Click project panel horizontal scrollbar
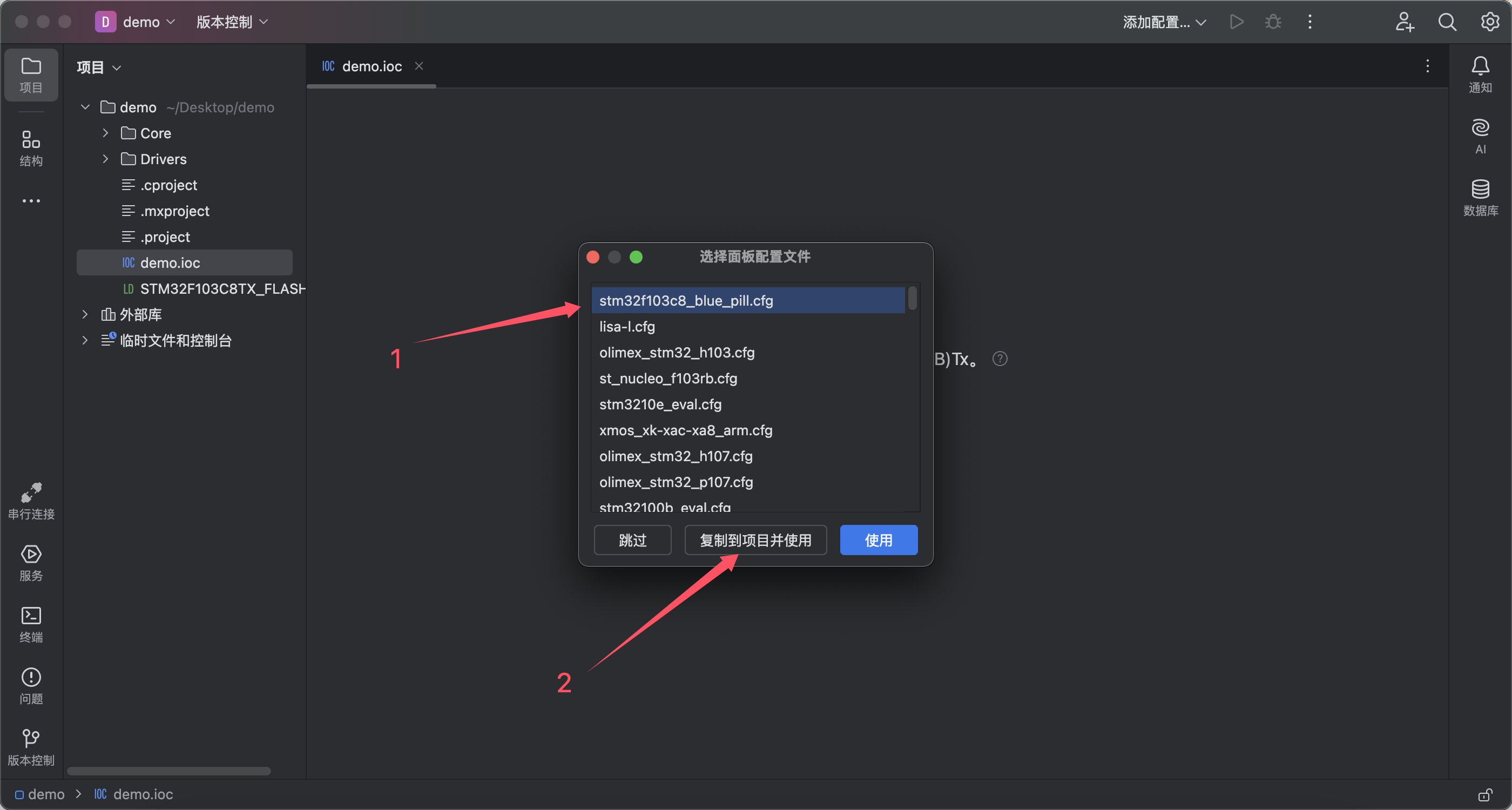The image size is (1512, 810). pos(169,771)
